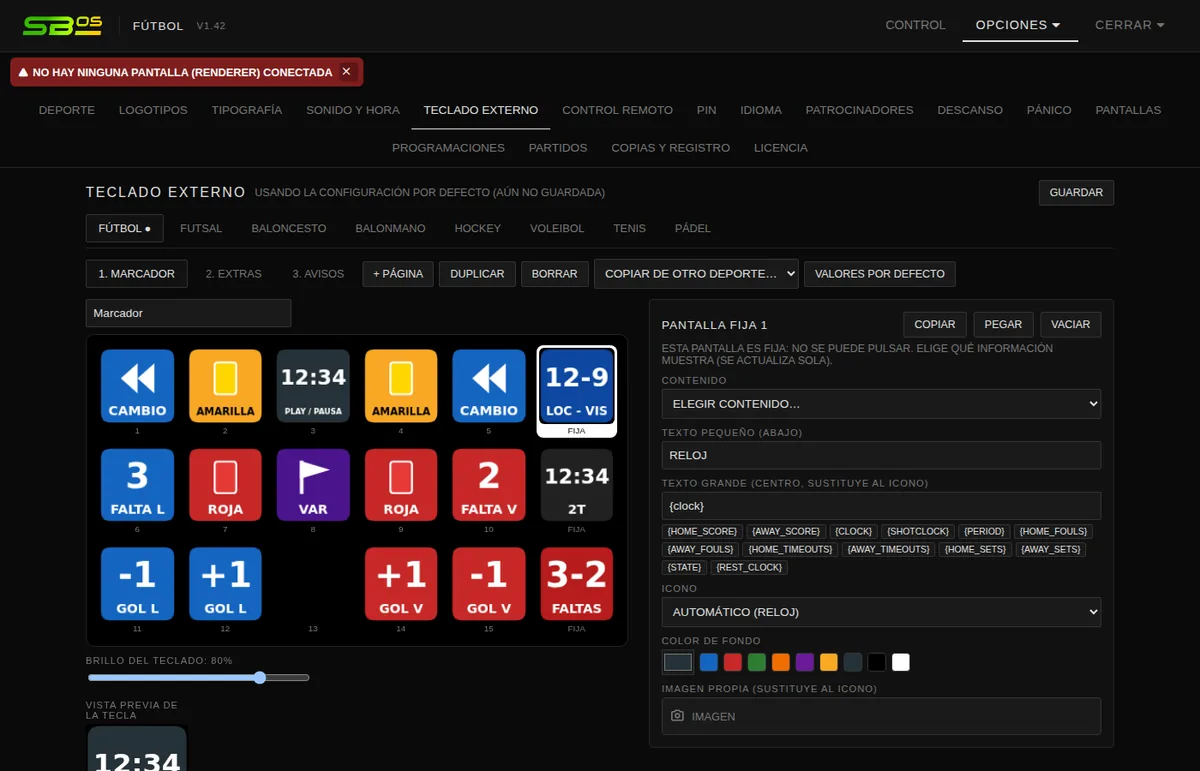
Task: Open the CERRAR dropdown menu
Action: [x=1130, y=25]
